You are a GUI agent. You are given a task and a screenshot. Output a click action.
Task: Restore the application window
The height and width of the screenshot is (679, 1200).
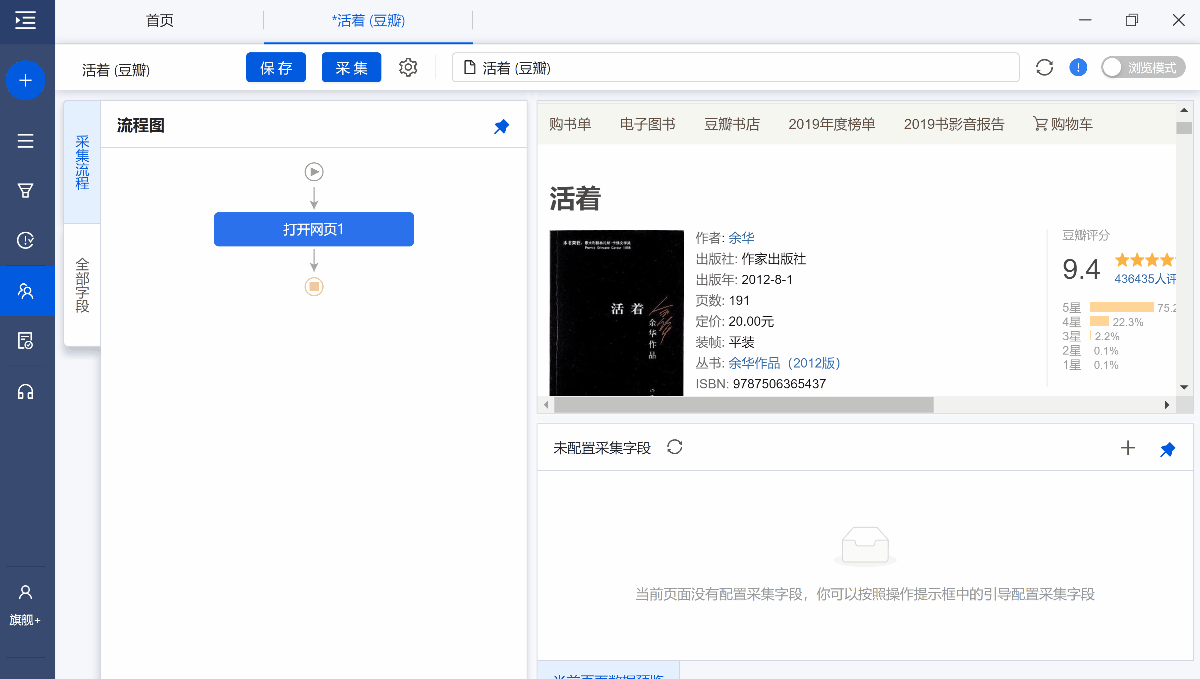(x=1132, y=20)
